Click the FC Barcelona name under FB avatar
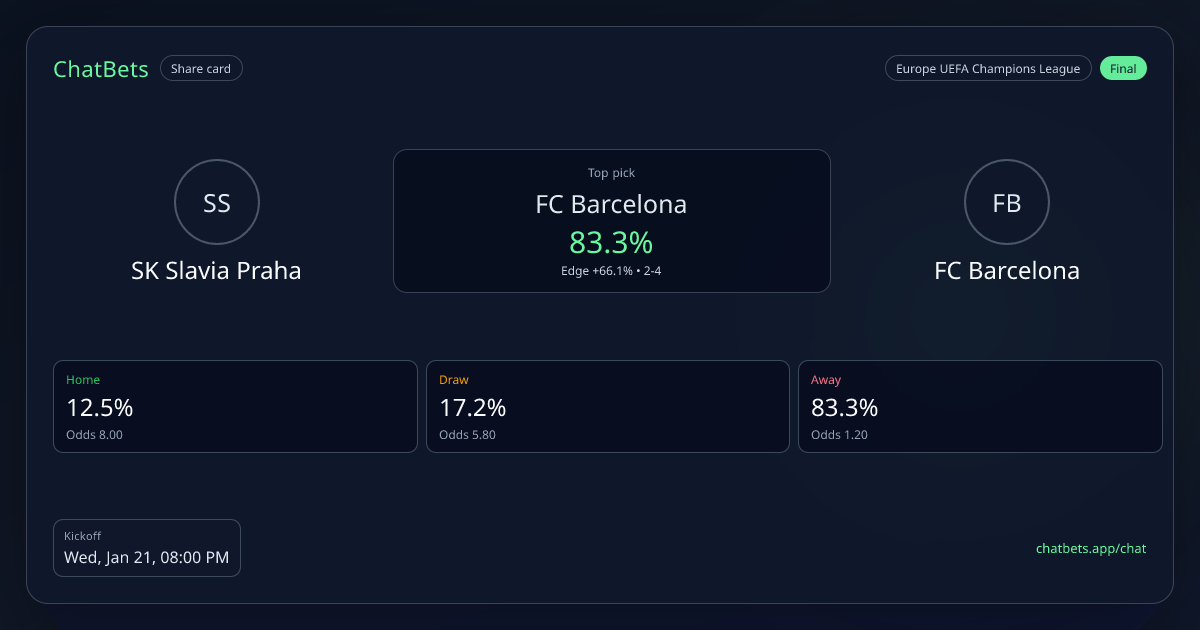 click(1006, 271)
